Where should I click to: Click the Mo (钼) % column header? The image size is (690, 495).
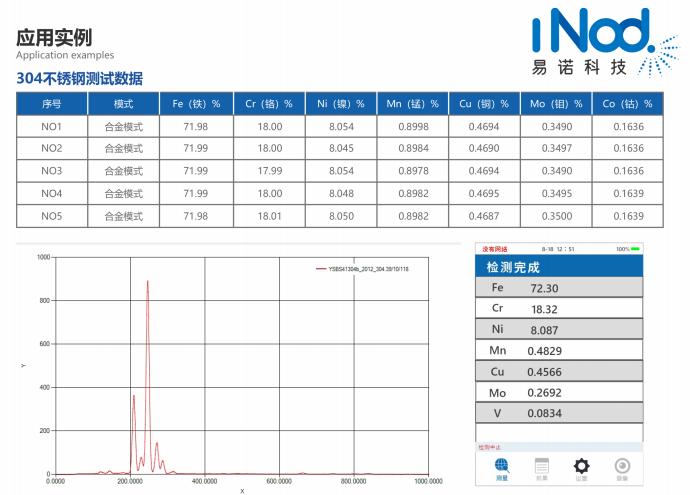(556, 104)
